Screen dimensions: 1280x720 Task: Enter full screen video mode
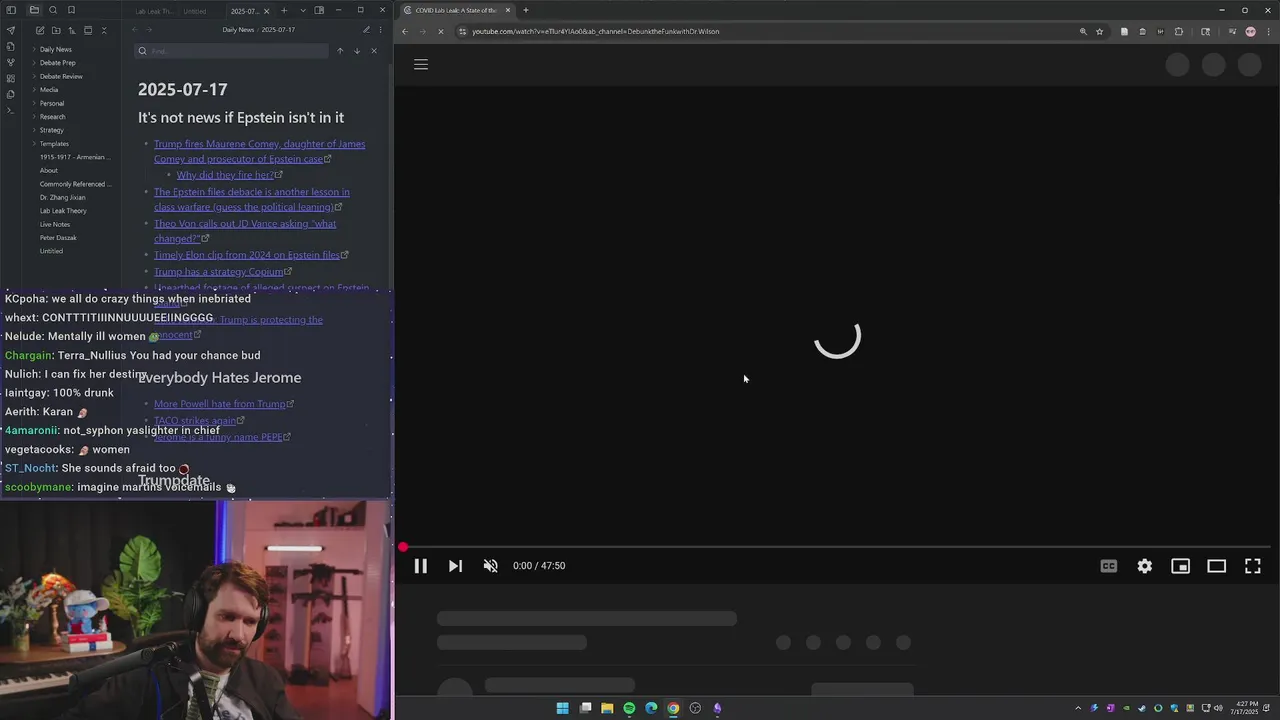click(x=1253, y=566)
